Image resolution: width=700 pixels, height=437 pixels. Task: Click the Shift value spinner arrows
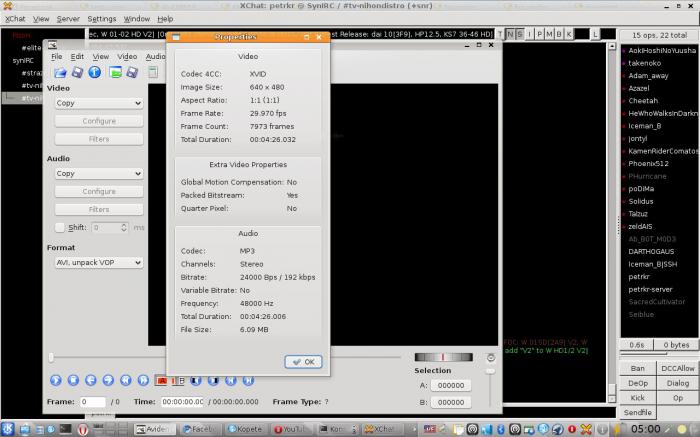tap(124, 228)
